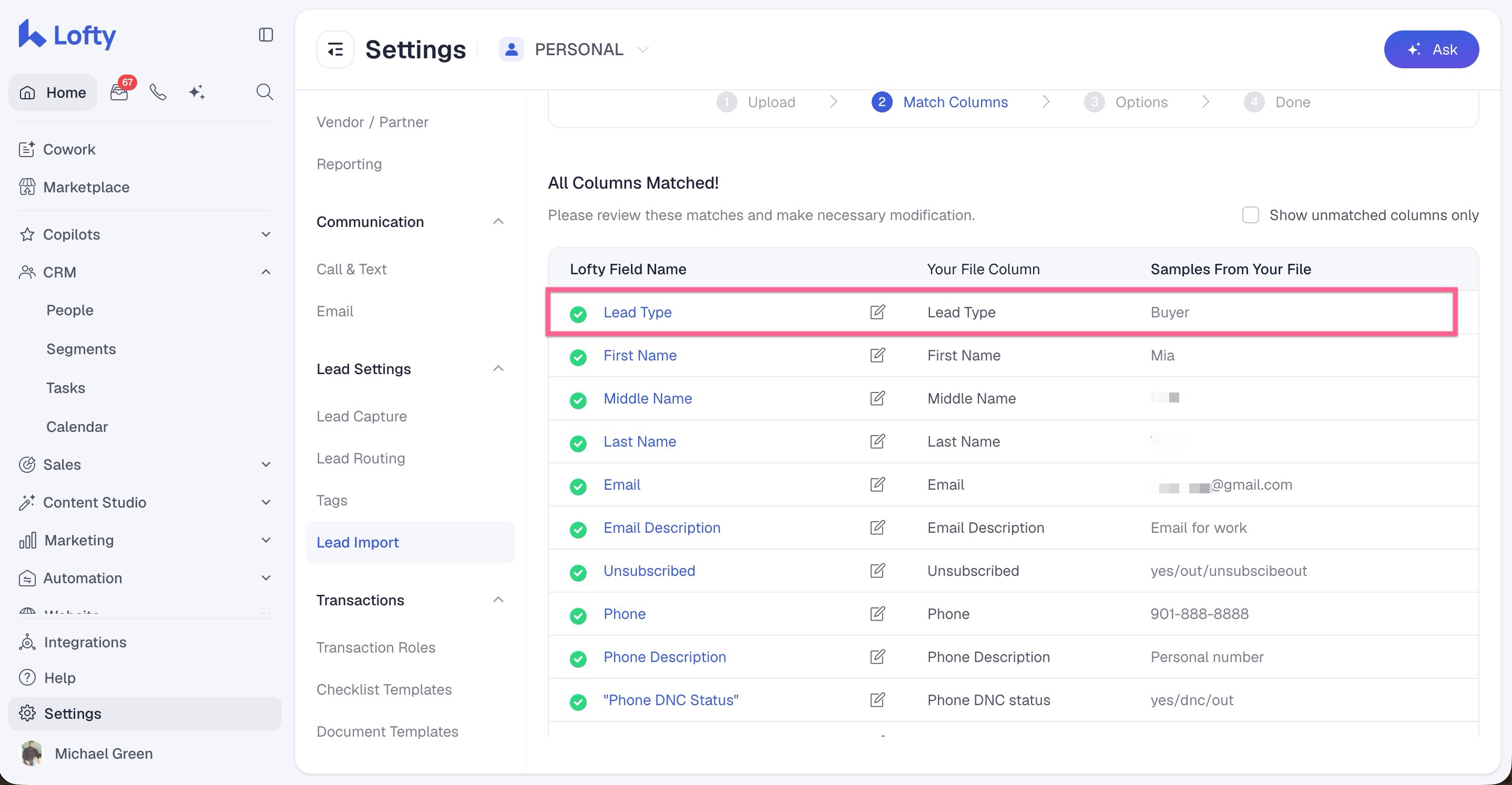
Task: Open Call & Text settings
Action: [x=351, y=268]
